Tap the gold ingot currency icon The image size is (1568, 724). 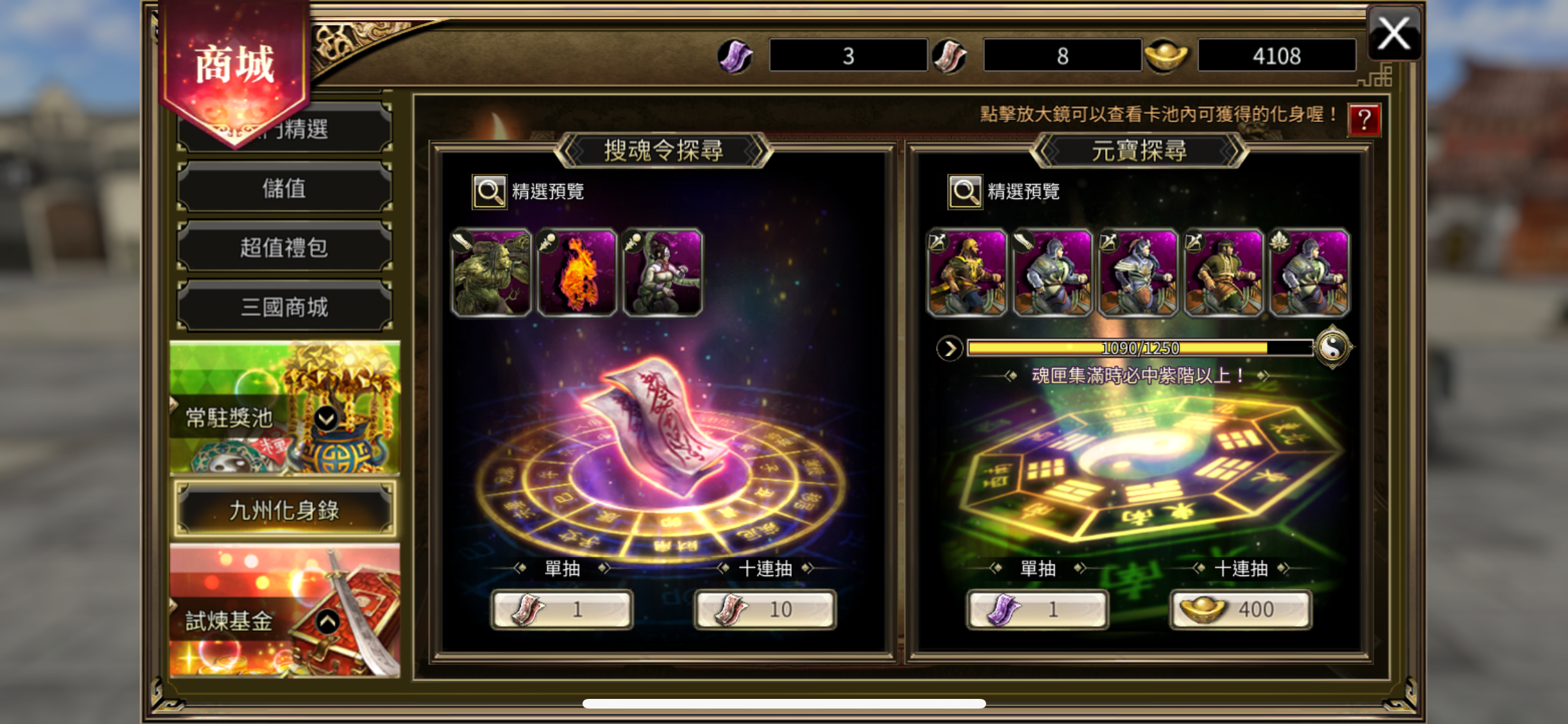pyautogui.click(x=1165, y=56)
